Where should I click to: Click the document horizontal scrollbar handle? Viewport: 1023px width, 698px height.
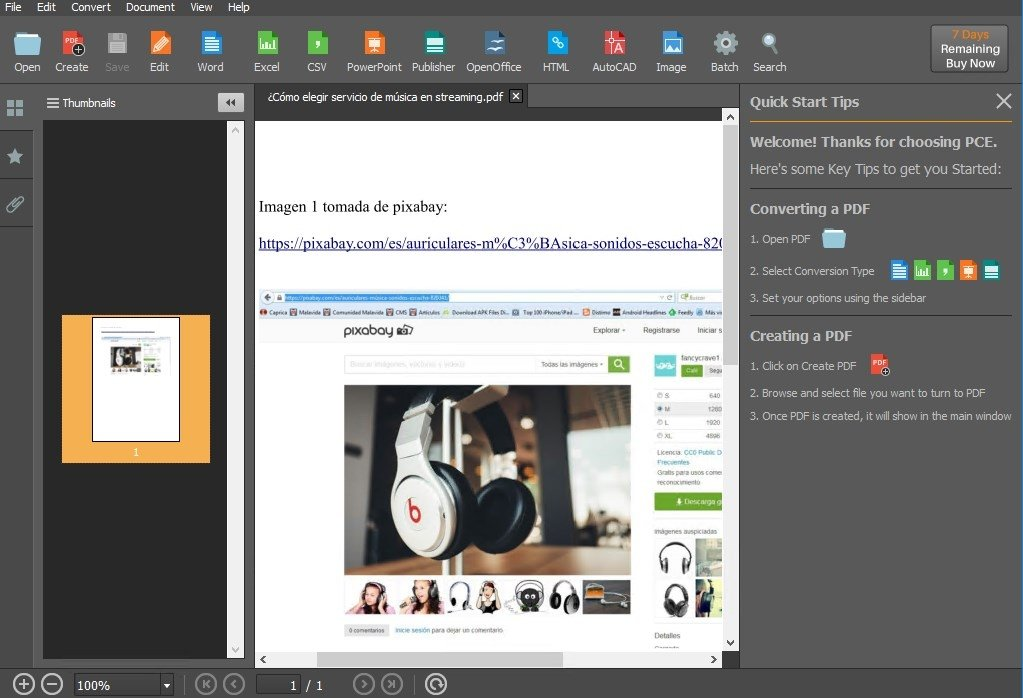[440, 660]
